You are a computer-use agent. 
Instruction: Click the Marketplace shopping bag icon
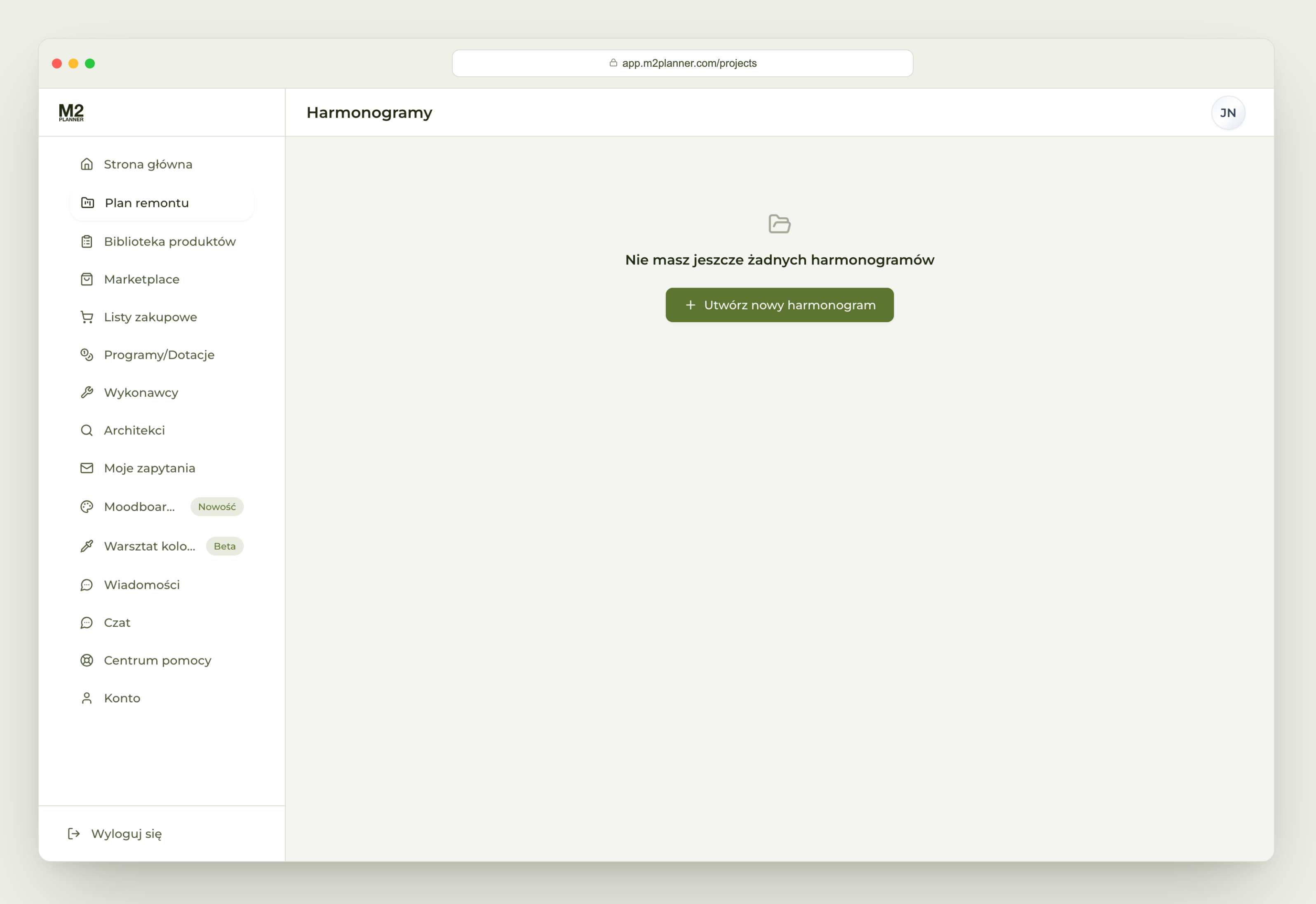point(87,279)
